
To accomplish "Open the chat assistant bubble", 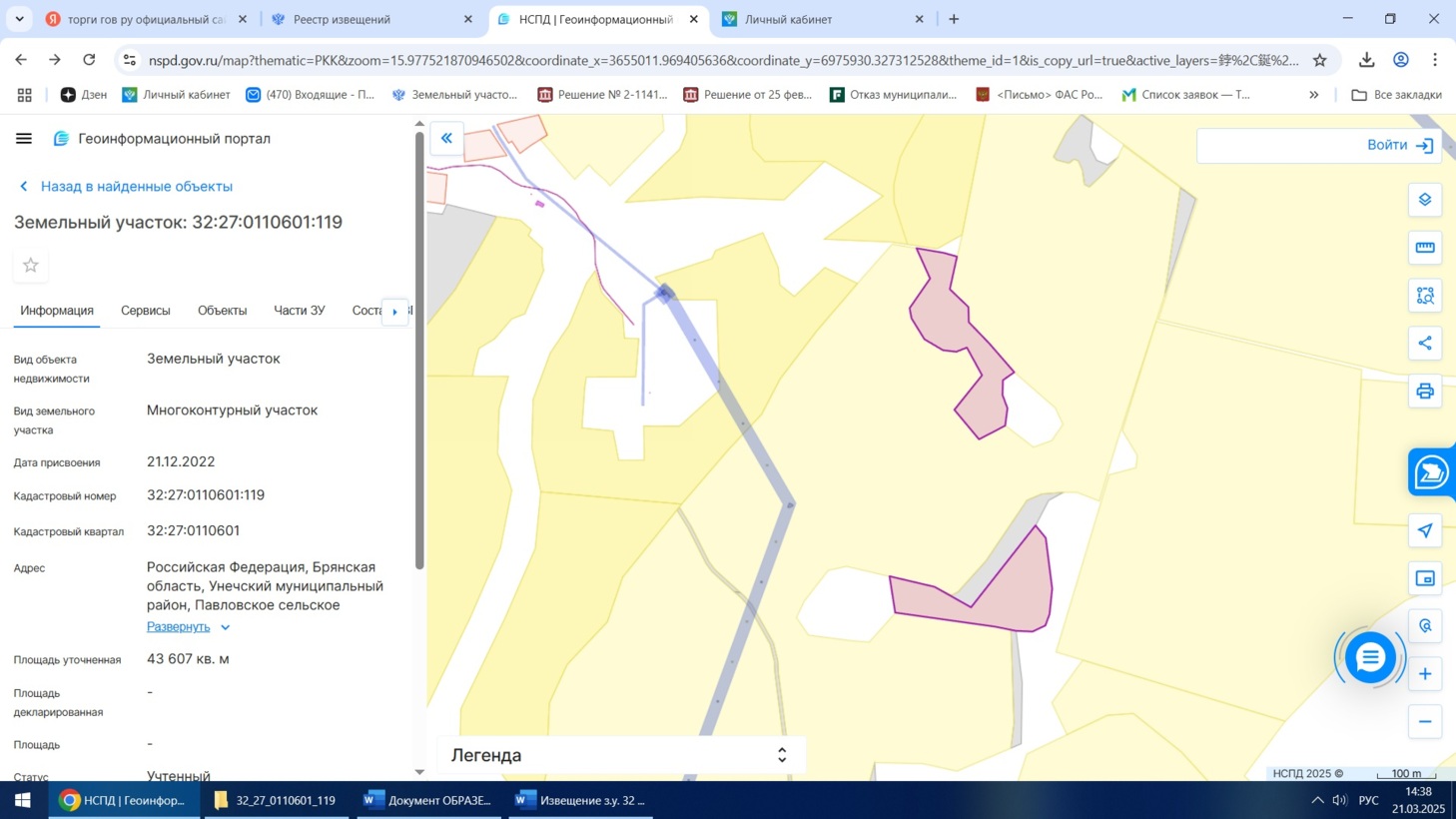I will click(1369, 657).
